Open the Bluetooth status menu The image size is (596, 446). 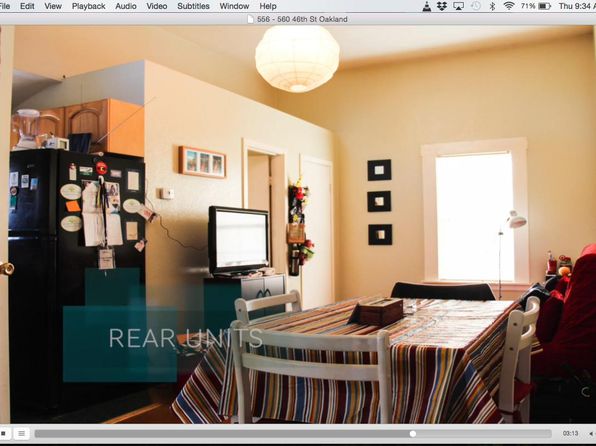click(x=492, y=6)
